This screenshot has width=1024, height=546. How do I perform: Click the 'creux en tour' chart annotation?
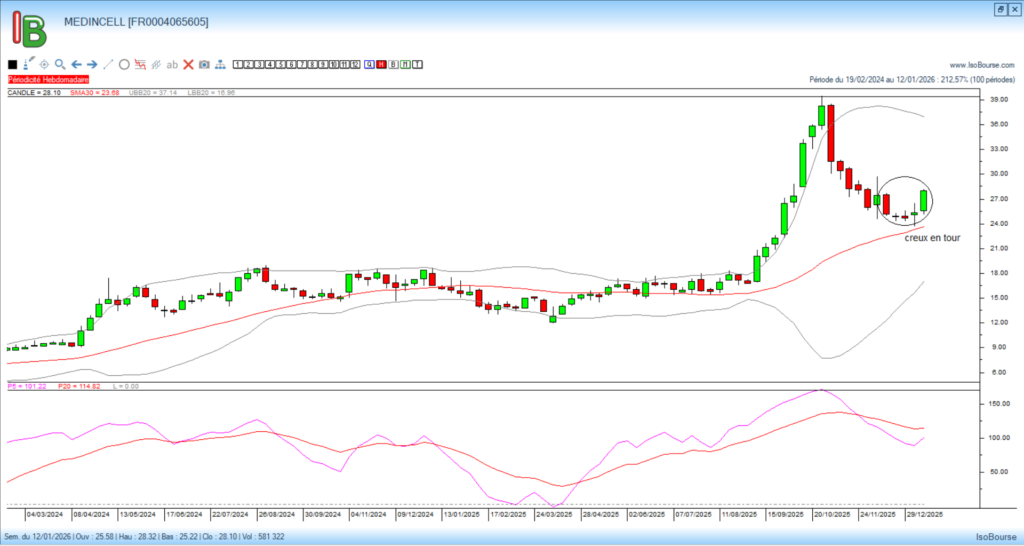pyautogui.click(x=932, y=238)
